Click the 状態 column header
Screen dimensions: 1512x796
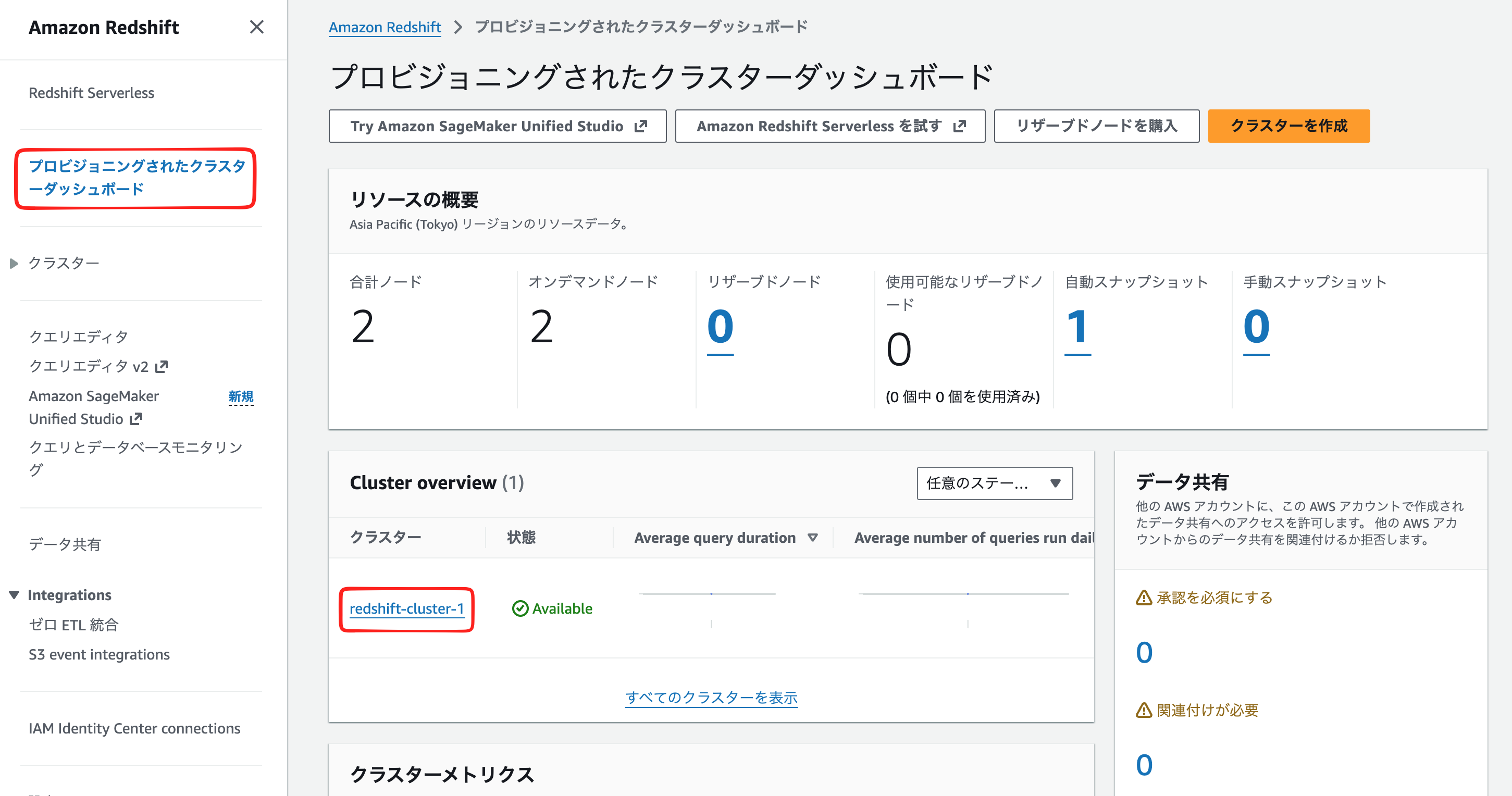(521, 537)
